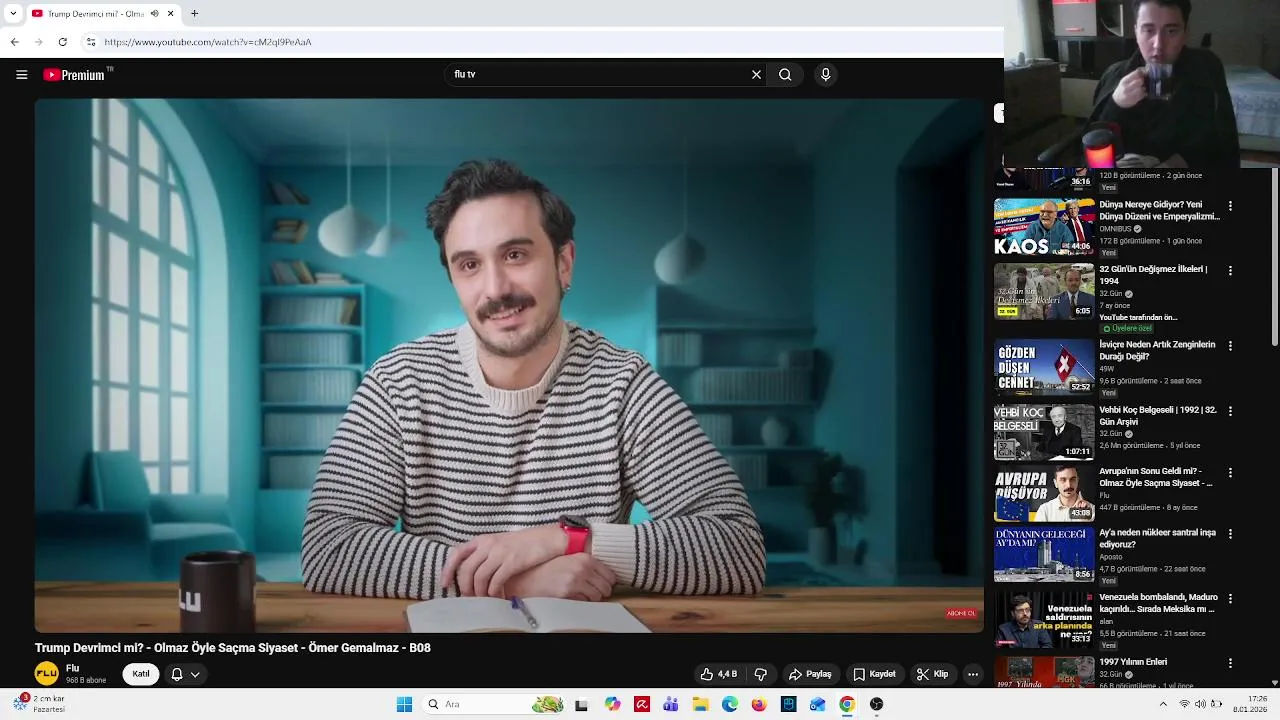Open OMNIBUS channel name
This screenshot has height=720, width=1280.
pos(1115,229)
